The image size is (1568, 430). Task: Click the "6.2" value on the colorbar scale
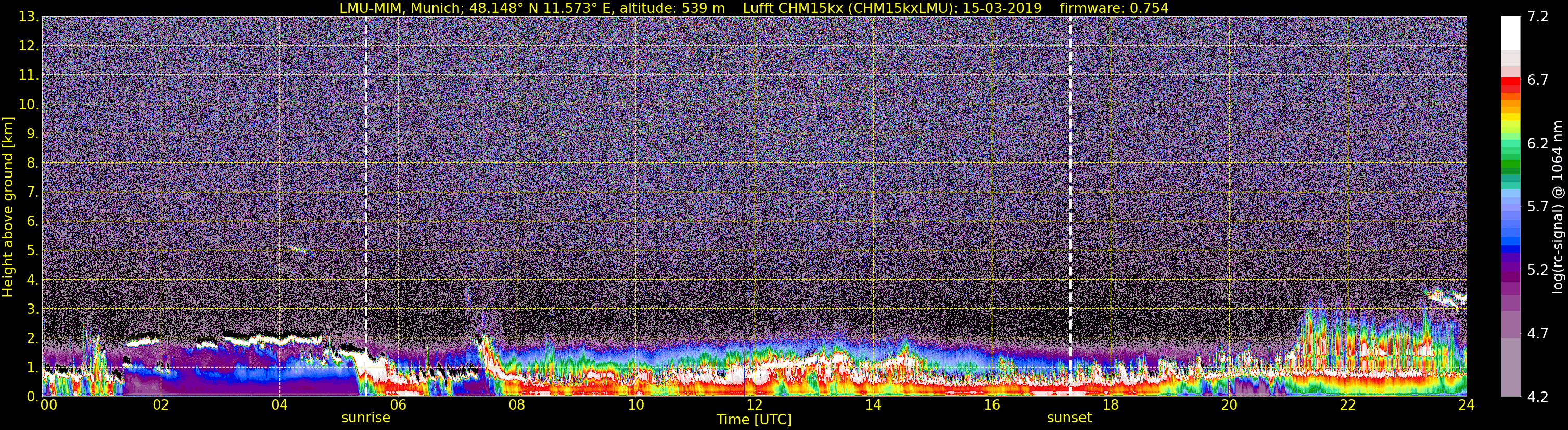click(1538, 143)
